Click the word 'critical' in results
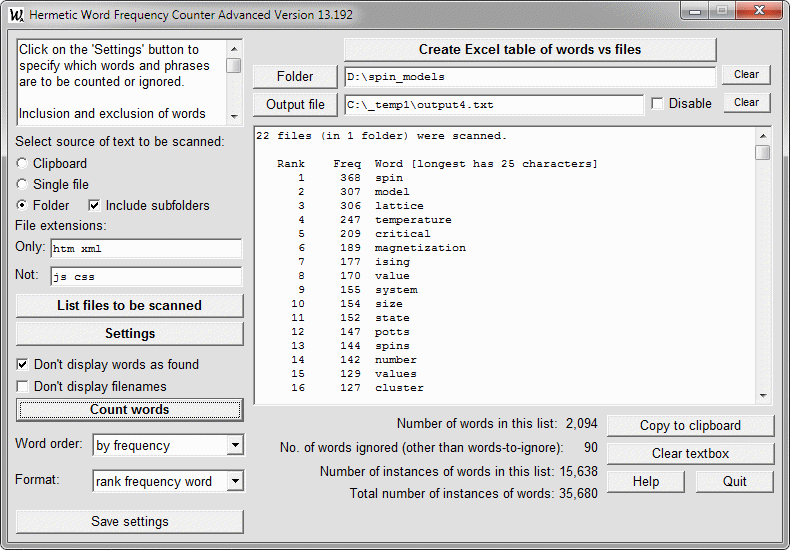The height and width of the screenshot is (550, 790). (x=403, y=234)
